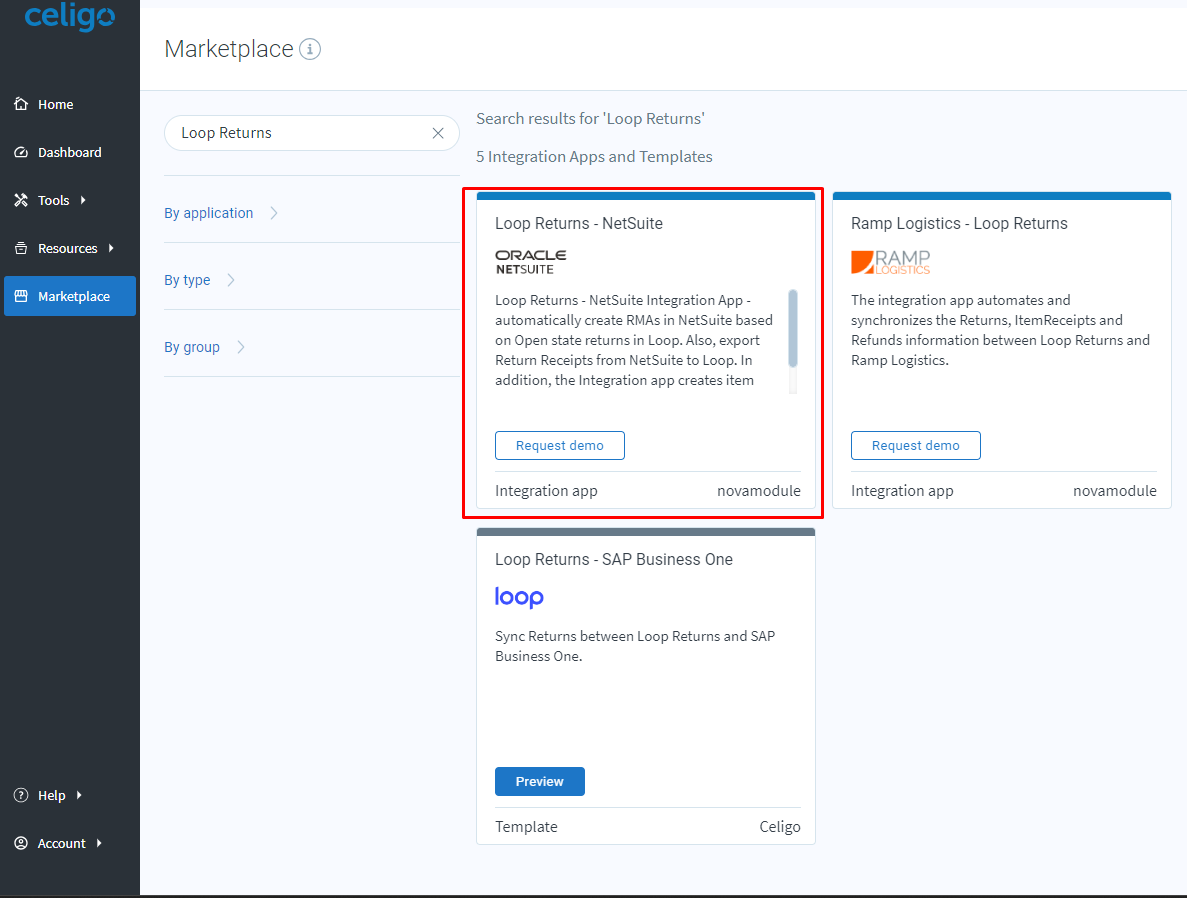The height and width of the screenshot is (898, 1187).
Task: Expand the Account submenu arrow
Action: (x=99, y=843)
